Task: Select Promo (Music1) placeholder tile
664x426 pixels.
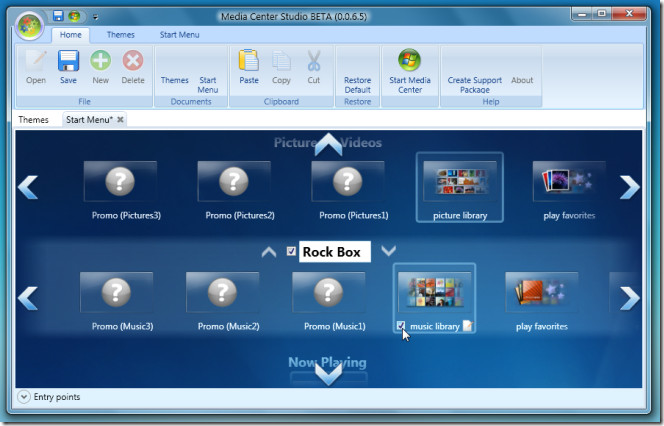Action: (x=328, y=292)
